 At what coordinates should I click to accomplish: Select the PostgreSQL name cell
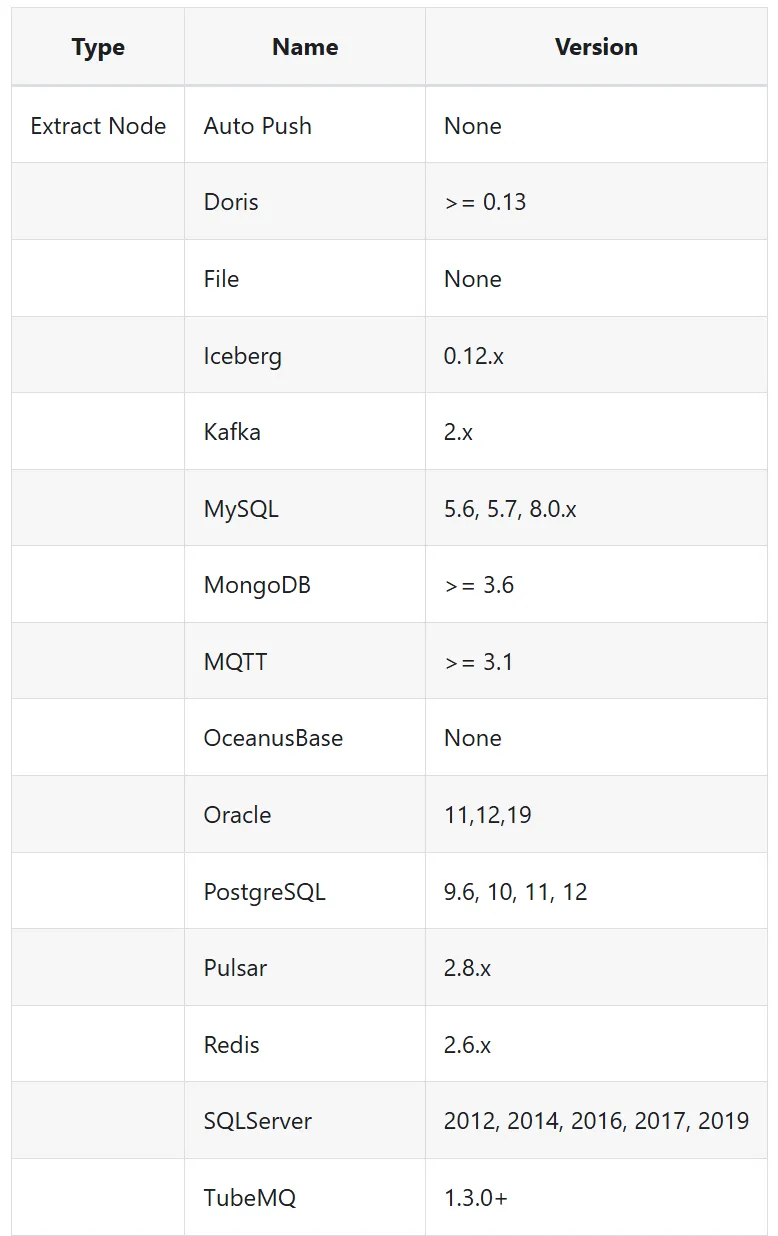[x=265, y=891]
